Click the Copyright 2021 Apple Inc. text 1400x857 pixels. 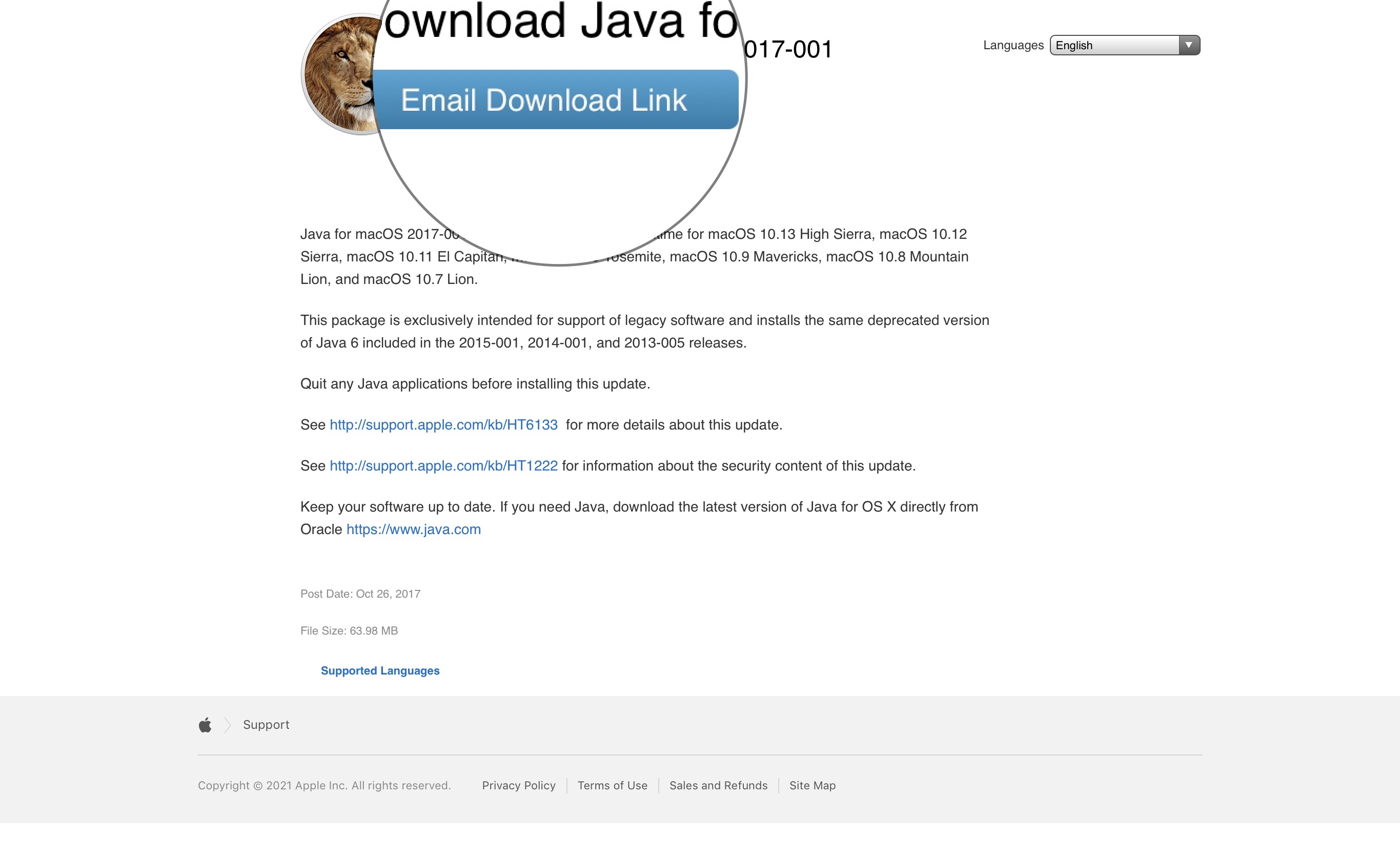(324, 785)
